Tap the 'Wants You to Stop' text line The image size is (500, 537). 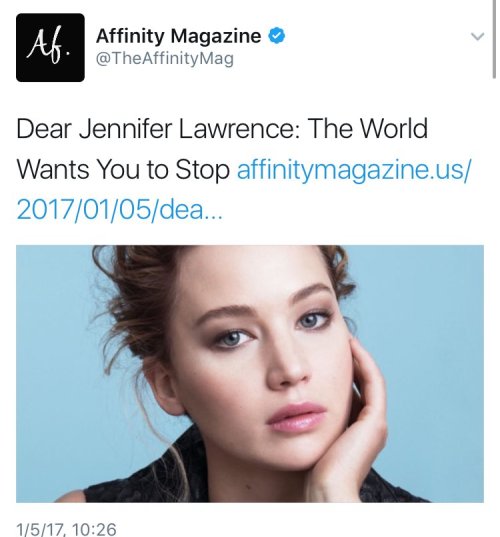pyautogui.click(x=123, y=170)
